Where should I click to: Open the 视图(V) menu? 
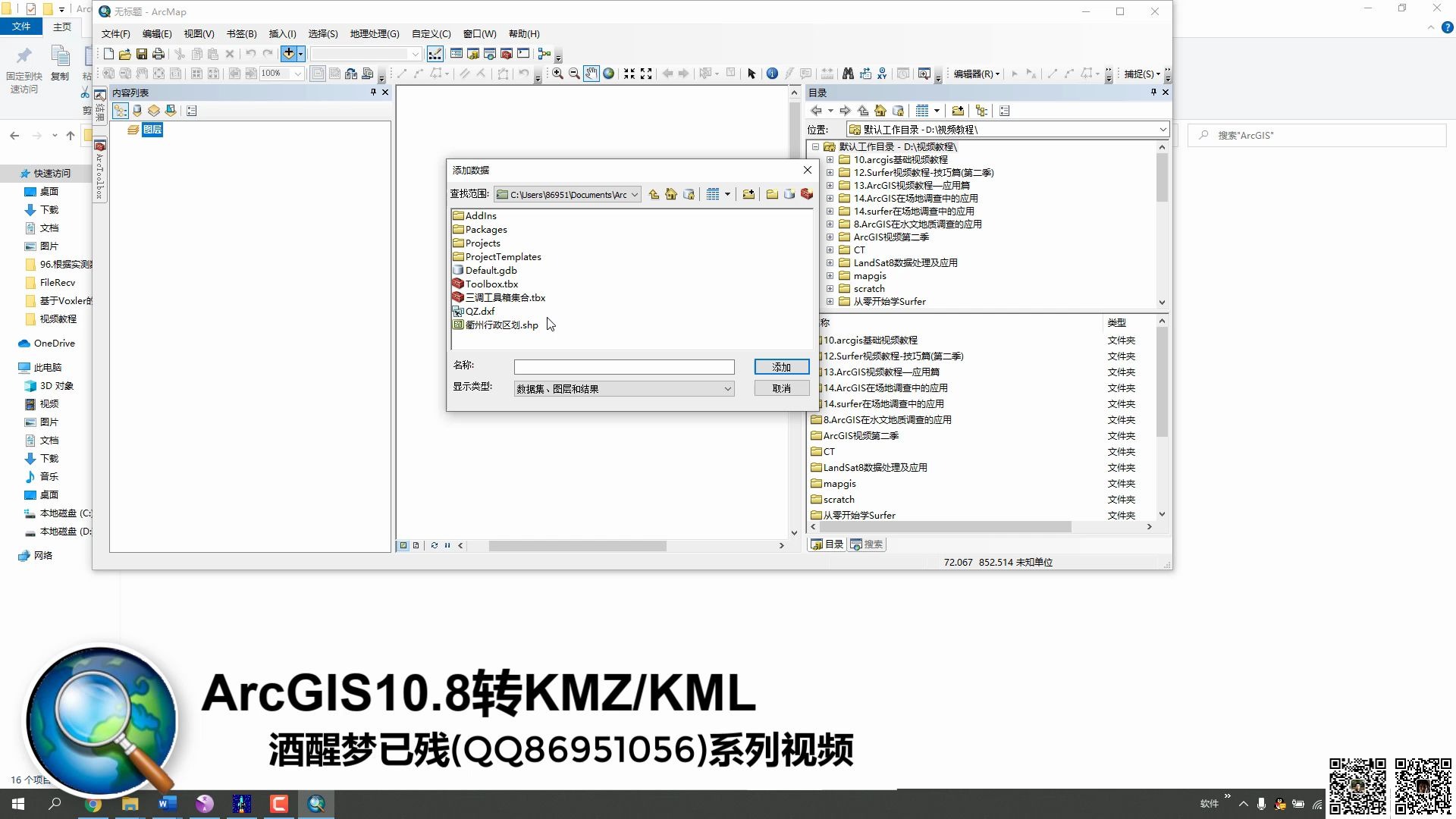point(199,33)
